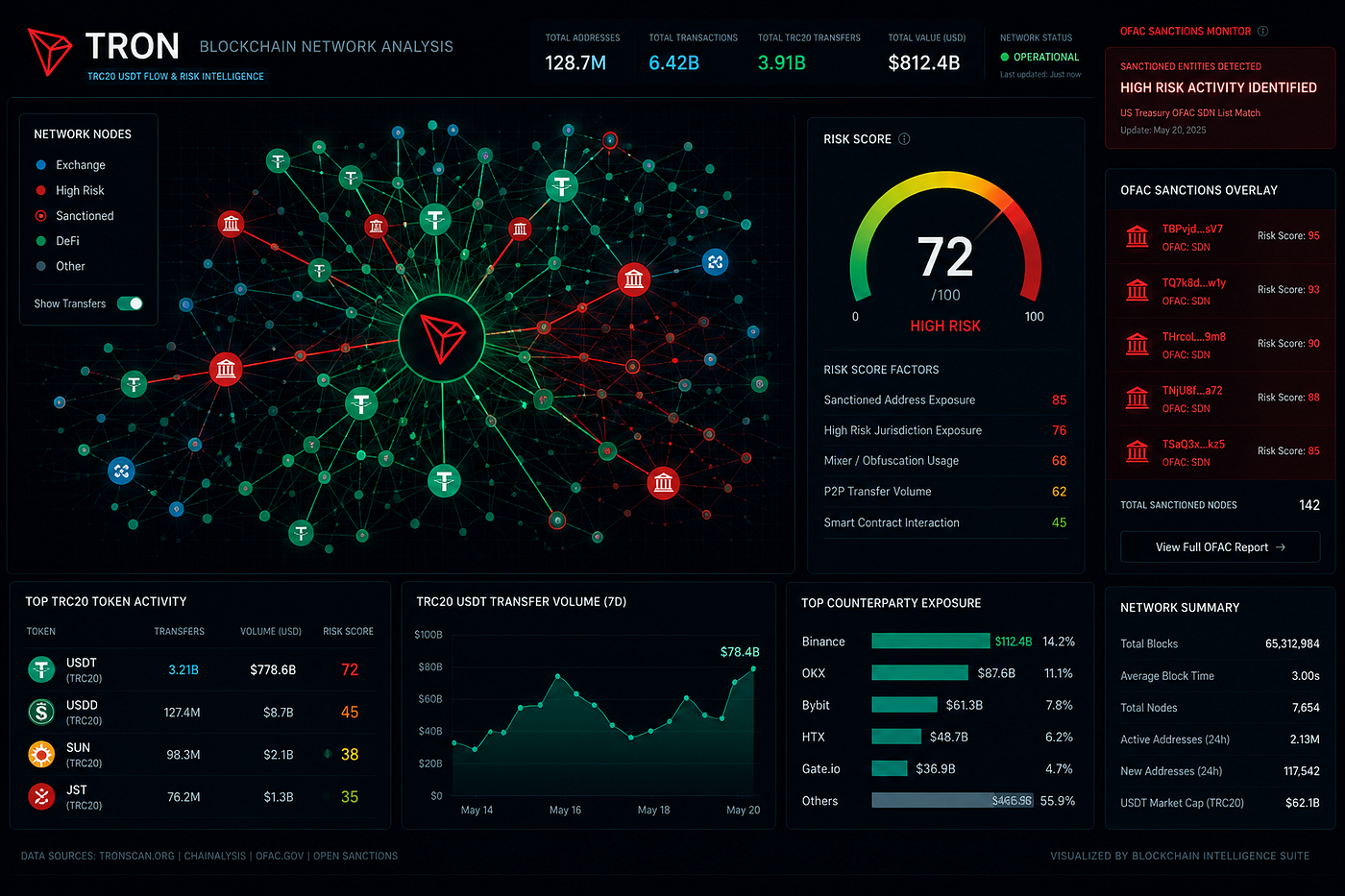Click Total Sanctioned Nodes count 142
Screen dimensions: 1345x896
1309,505
